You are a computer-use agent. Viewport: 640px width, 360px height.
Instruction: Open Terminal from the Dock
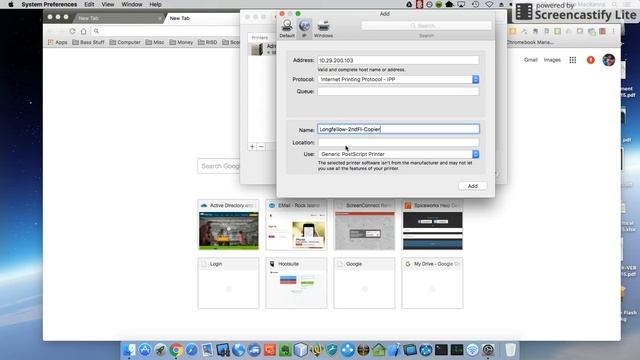point(441,350)
